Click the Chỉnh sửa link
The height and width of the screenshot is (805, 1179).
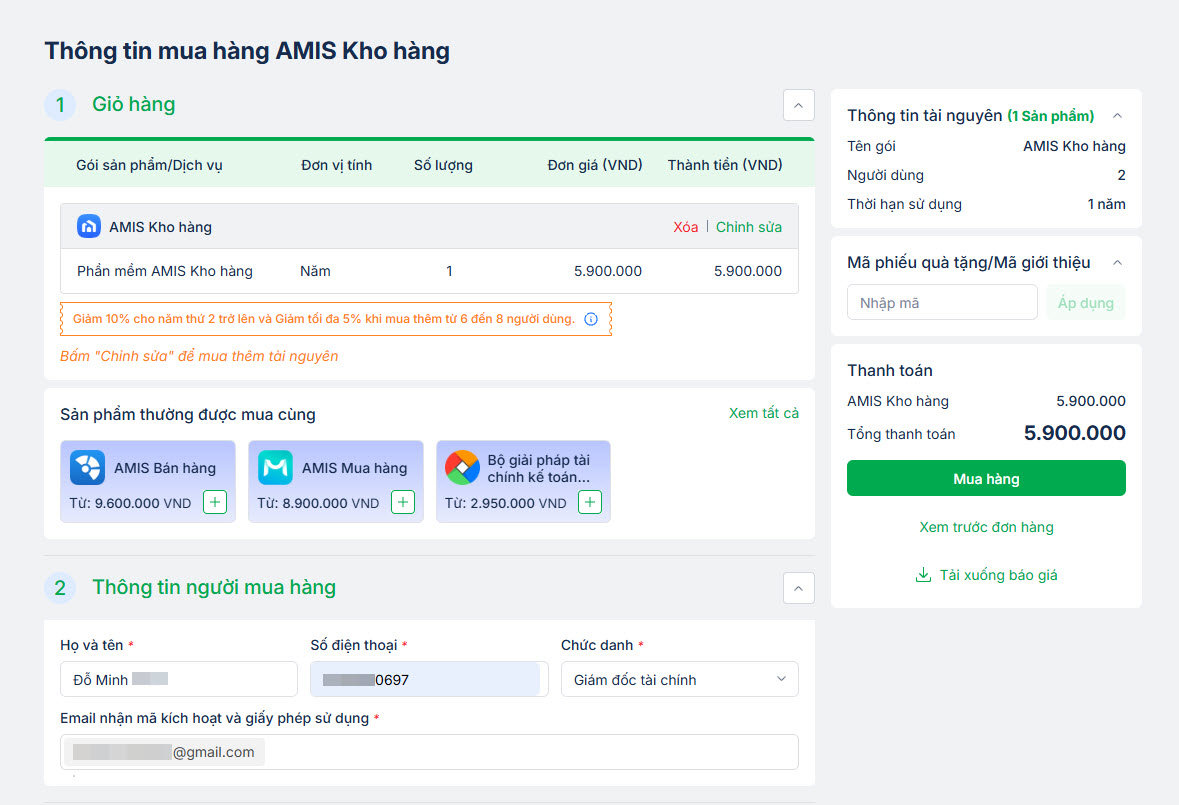[x=749, y=227]
